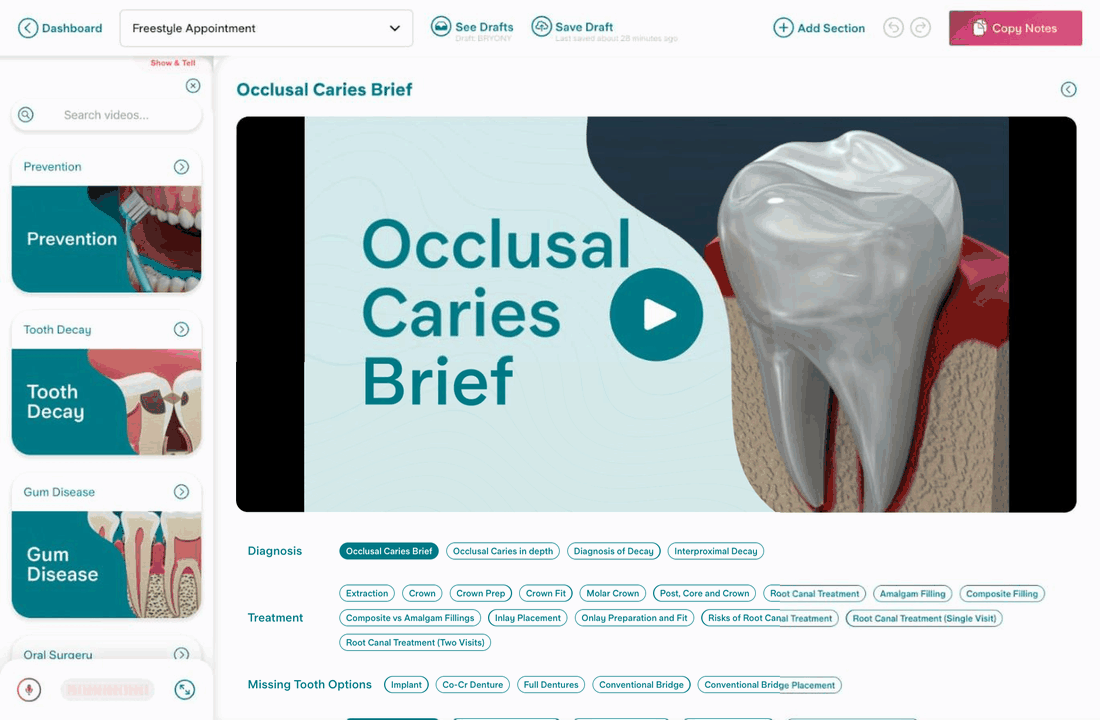Expand the Tooth Decay category
The height and width of the screenshot is (720, 1100).
point(182,329)
